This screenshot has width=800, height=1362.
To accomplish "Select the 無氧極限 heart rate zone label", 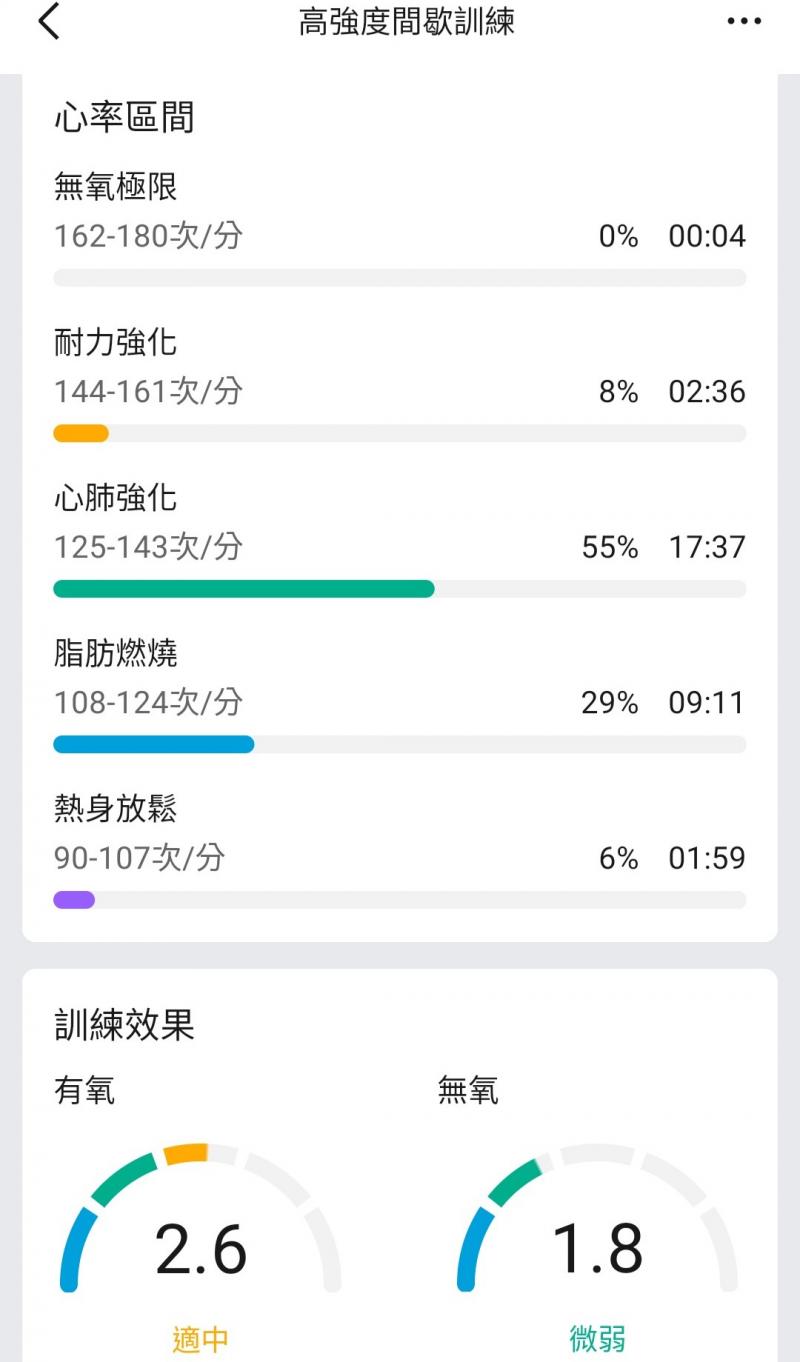I will pos(116,186).
